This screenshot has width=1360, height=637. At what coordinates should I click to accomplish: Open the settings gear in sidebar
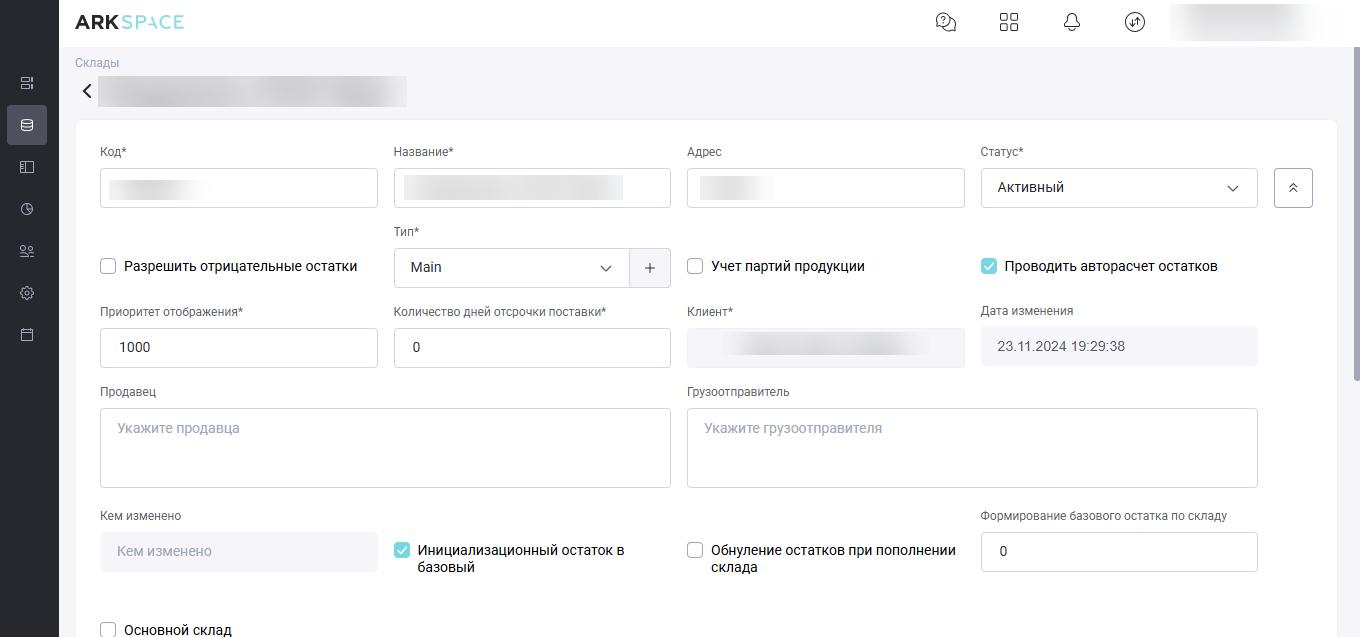(x=27, y=293)
